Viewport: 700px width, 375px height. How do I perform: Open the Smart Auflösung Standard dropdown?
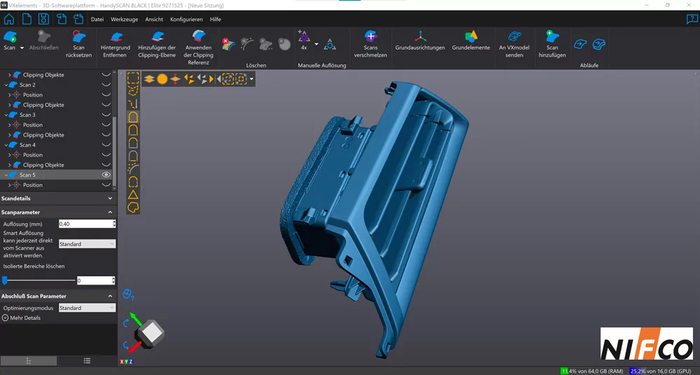coord(87,244)
